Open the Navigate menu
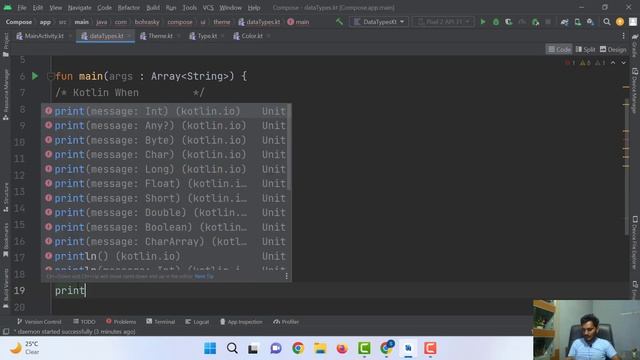Screen dimensions: 640x360 [79, 8]
